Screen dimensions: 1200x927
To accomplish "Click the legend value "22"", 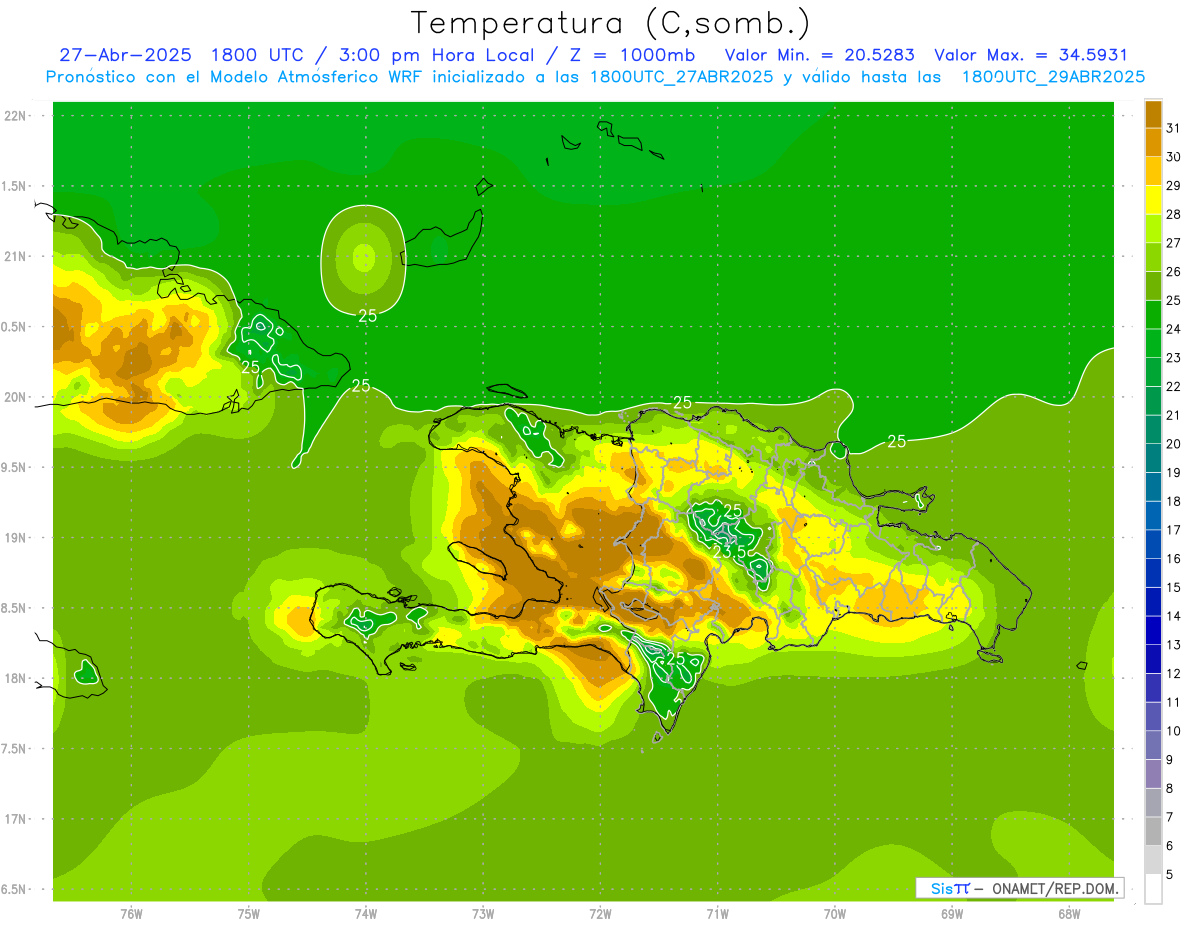I will 1173,386.
